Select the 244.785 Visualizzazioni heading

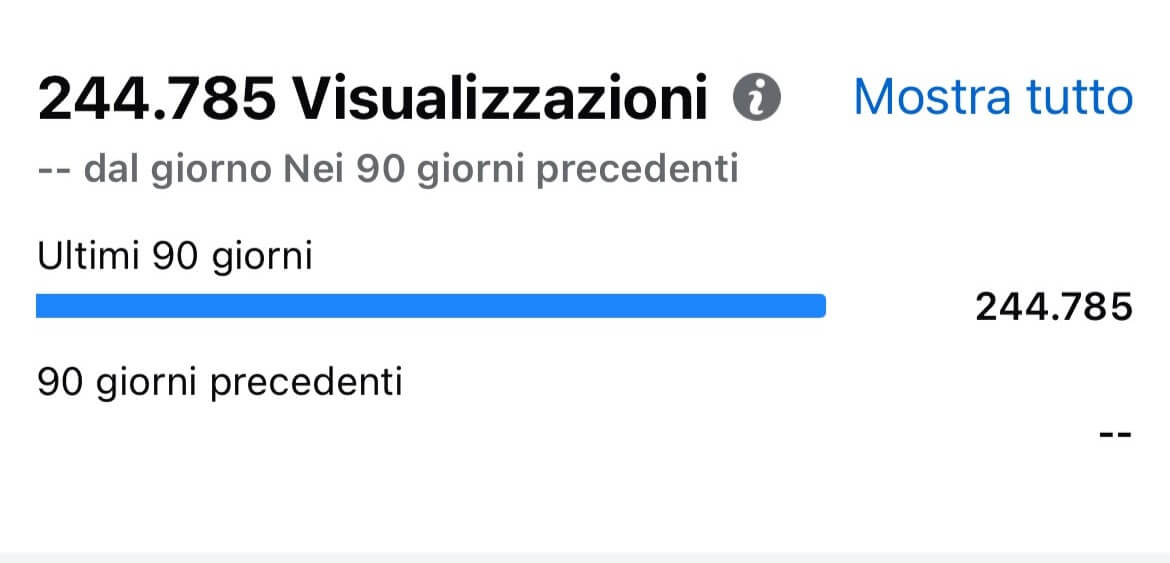pyautogui.click(x=372, y=98)
